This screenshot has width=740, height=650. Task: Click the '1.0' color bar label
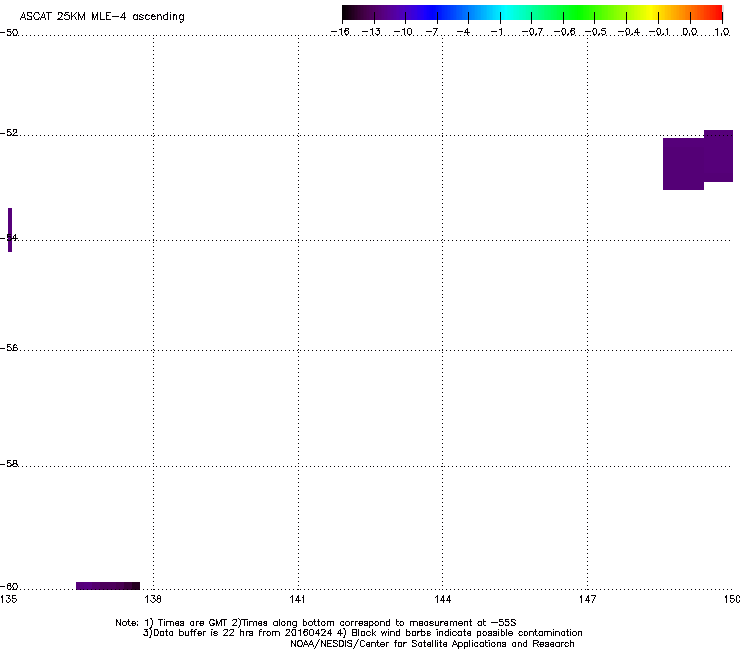(x=722, y=32)
